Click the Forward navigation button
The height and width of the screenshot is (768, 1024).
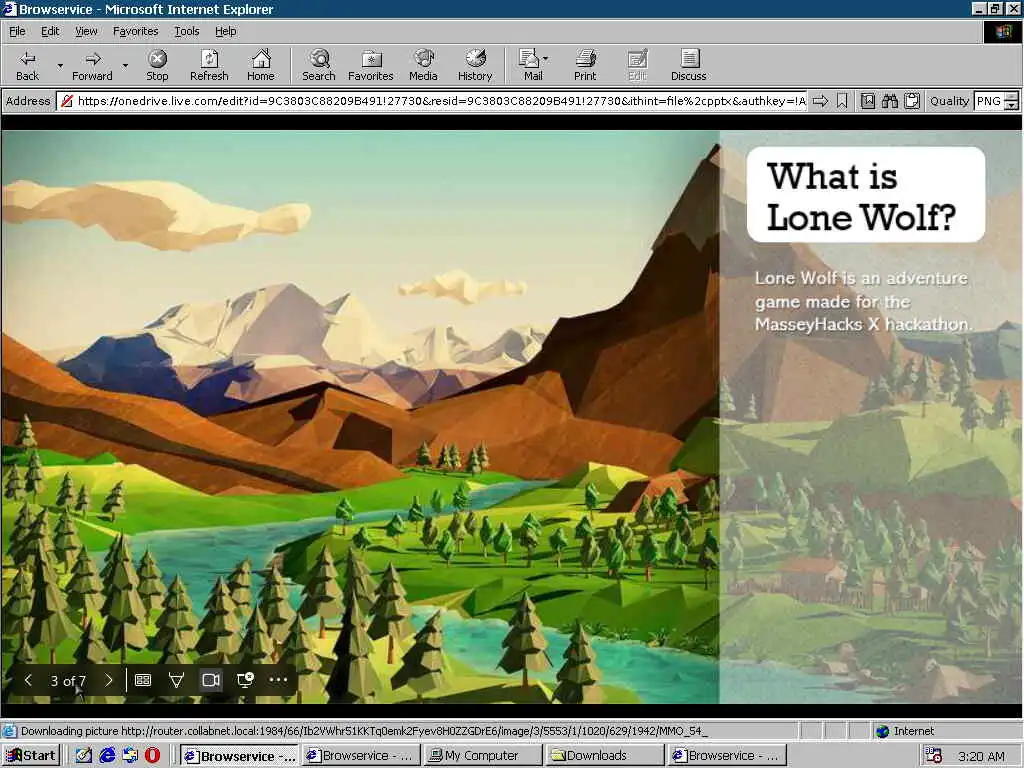(x=92, y=65)
